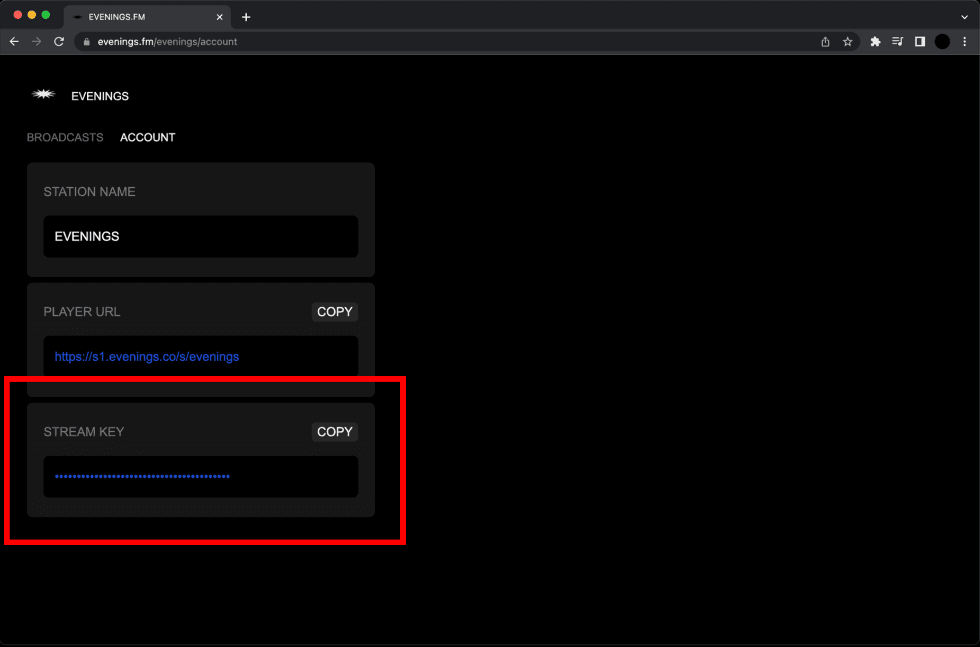The width and height of the screenshot is (980, 647).
Task: Copy the Stream Key
Action: coord(334,432)
